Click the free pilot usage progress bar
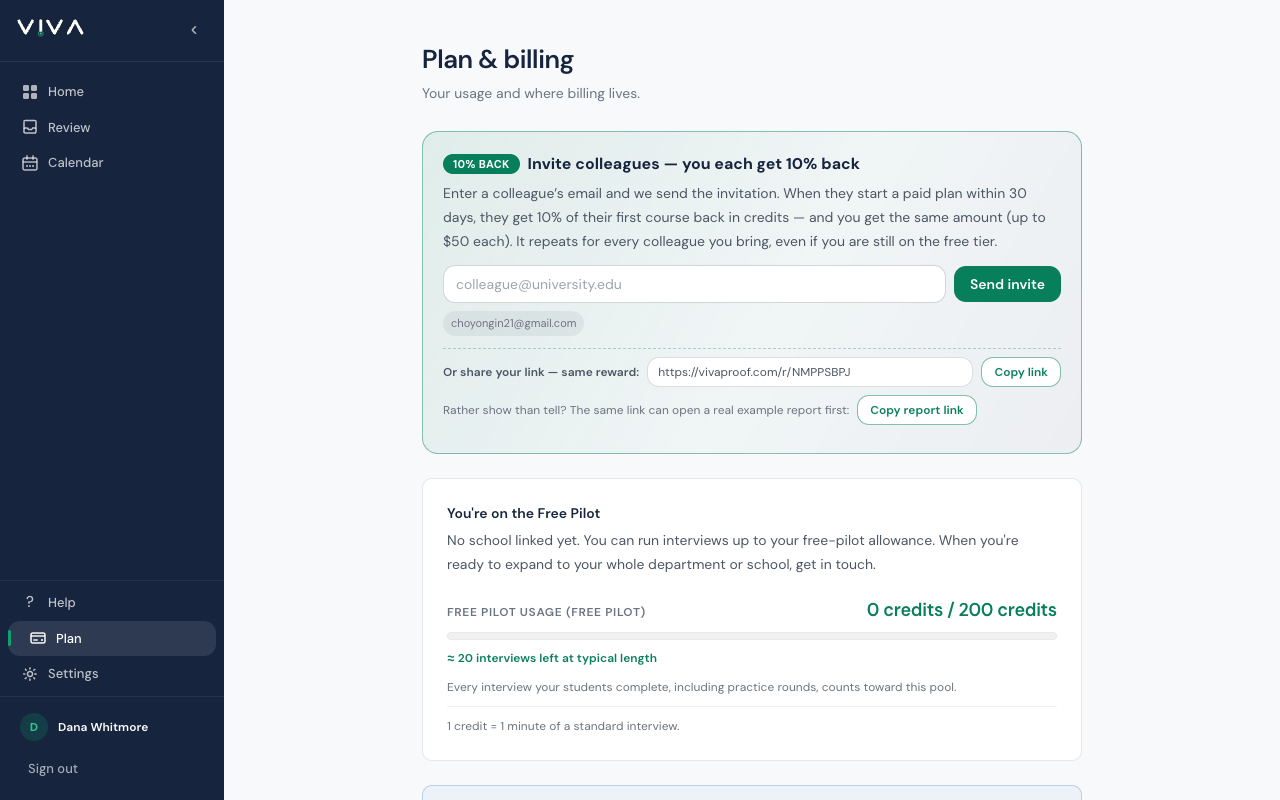Image resolution: width=1280 pixels, height=800 pixels. click(x=752, y=636)
